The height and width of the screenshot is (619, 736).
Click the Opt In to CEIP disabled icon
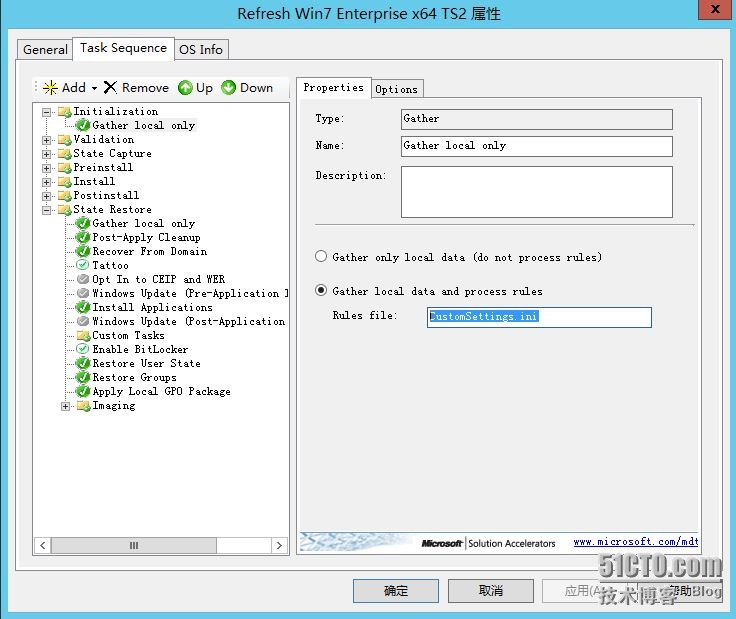pos(83,279)
